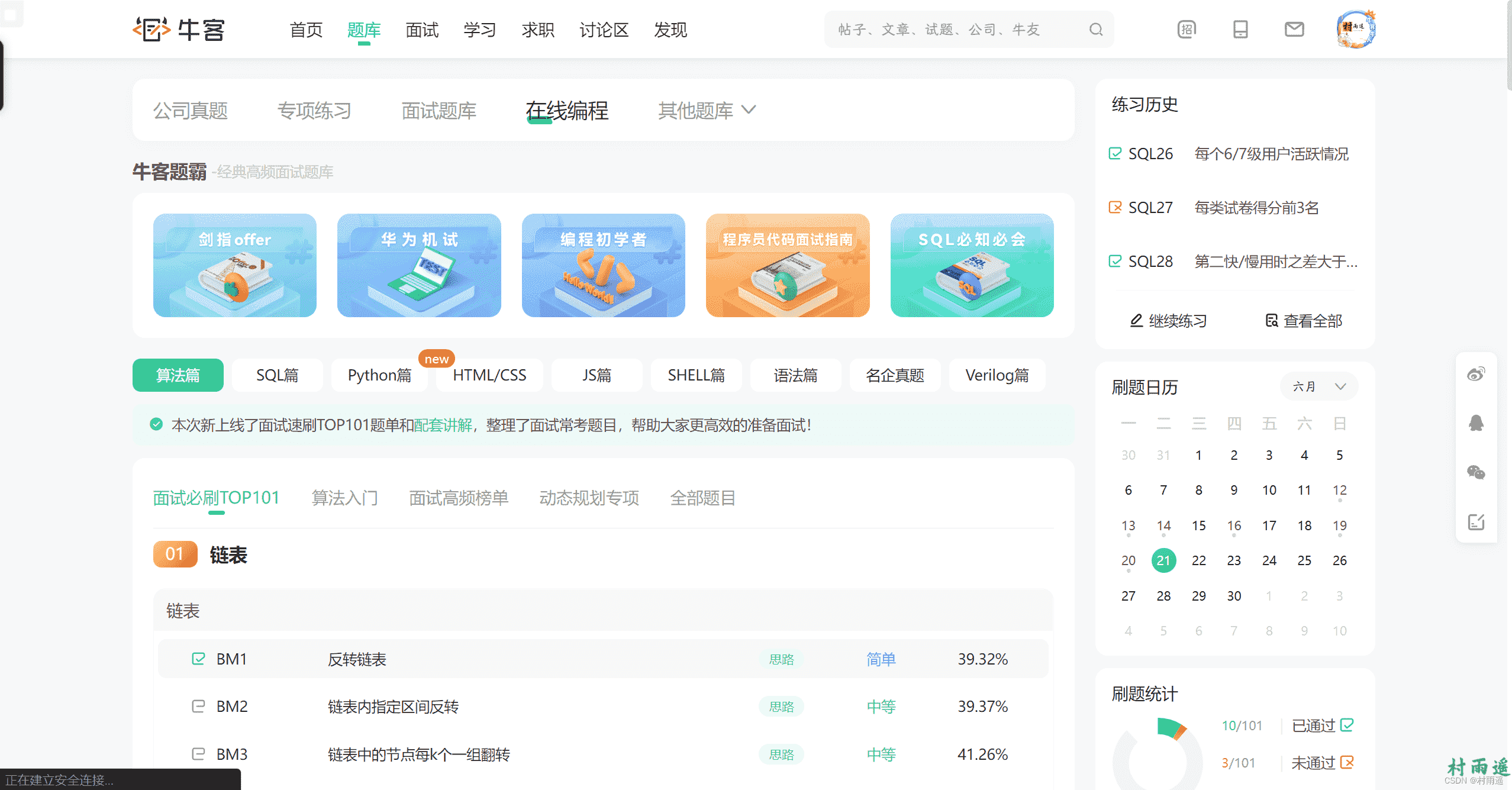
Task: Click the mobile app icon
Action: [1240, 30]
